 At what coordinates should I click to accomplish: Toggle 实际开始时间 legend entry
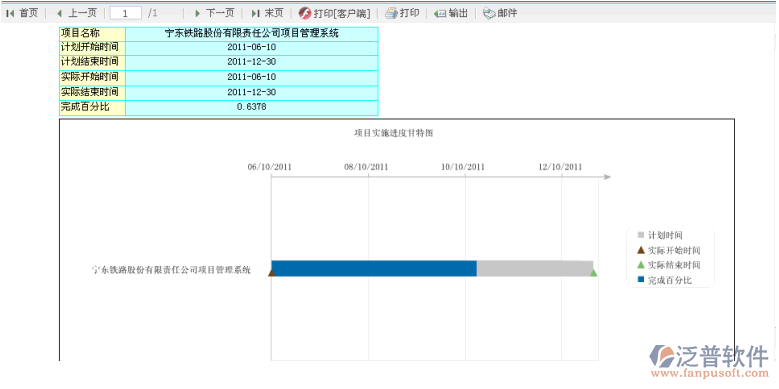(669, 250)
